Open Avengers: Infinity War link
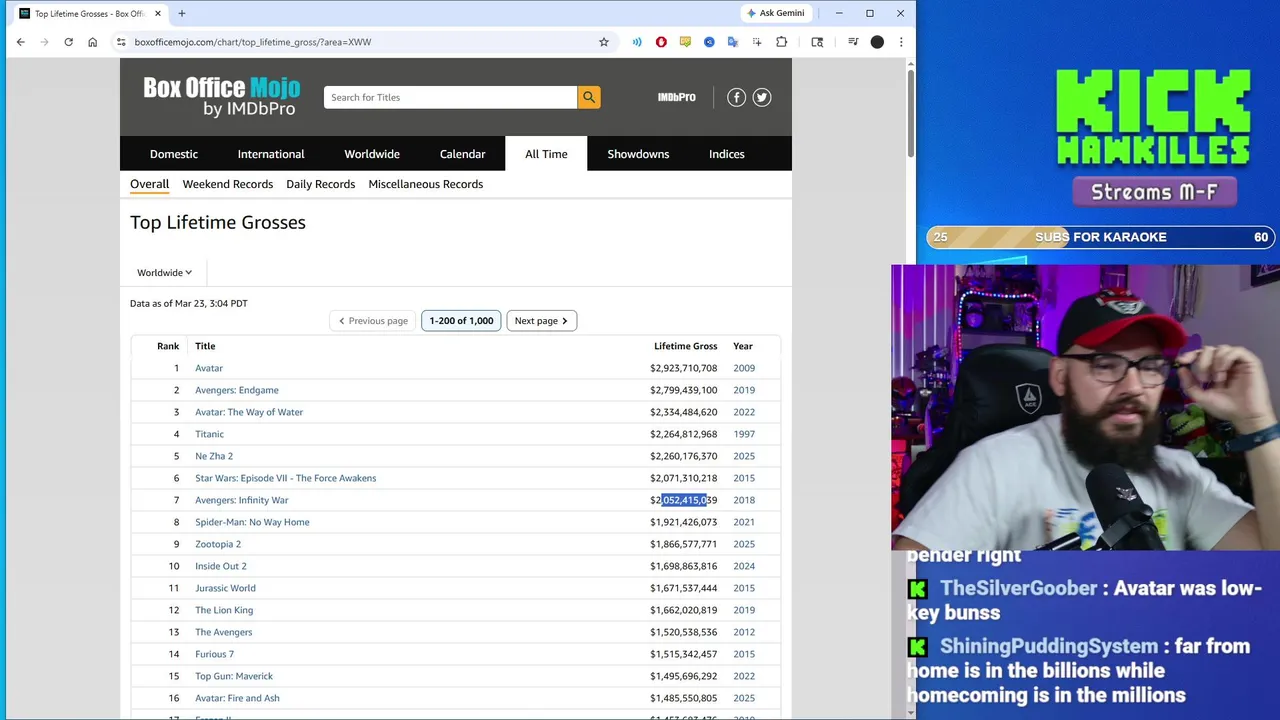 tap(241, 500)
